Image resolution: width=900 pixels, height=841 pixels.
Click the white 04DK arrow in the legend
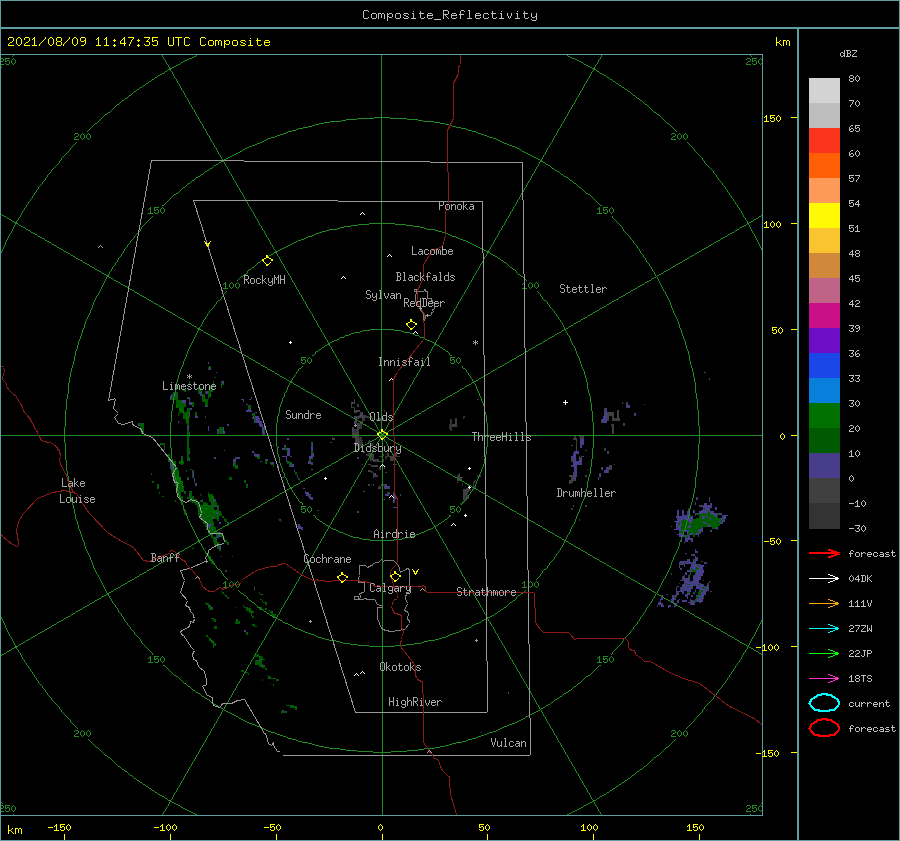[824, 579]
